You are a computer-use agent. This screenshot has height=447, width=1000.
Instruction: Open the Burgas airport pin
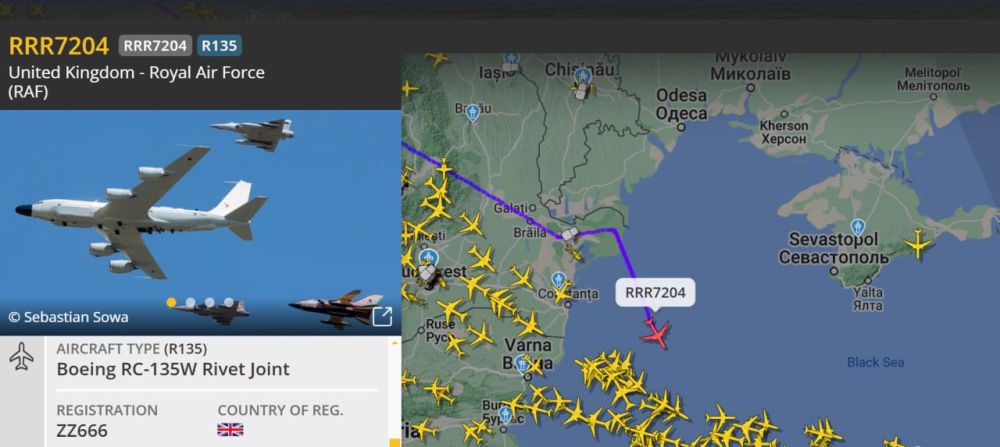(x=505, y=415)
